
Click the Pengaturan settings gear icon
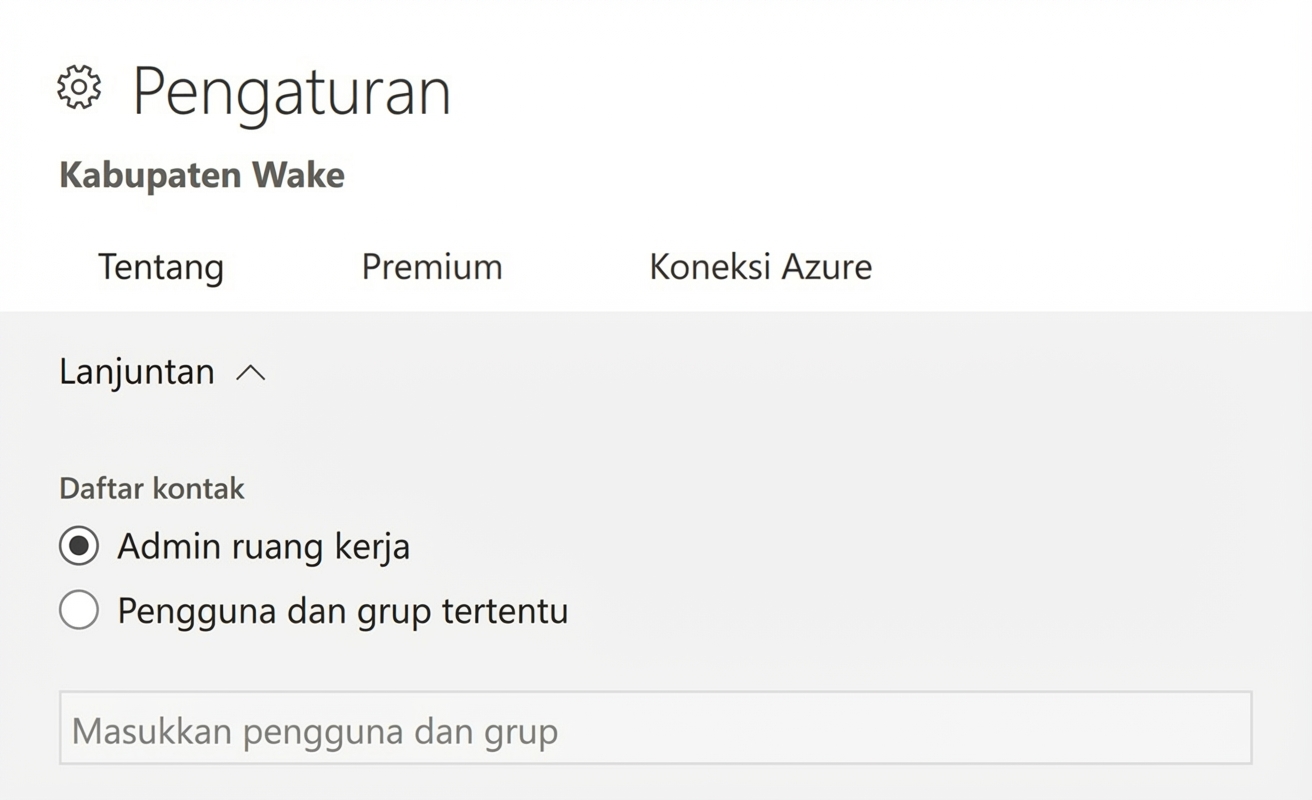point(80,86)
